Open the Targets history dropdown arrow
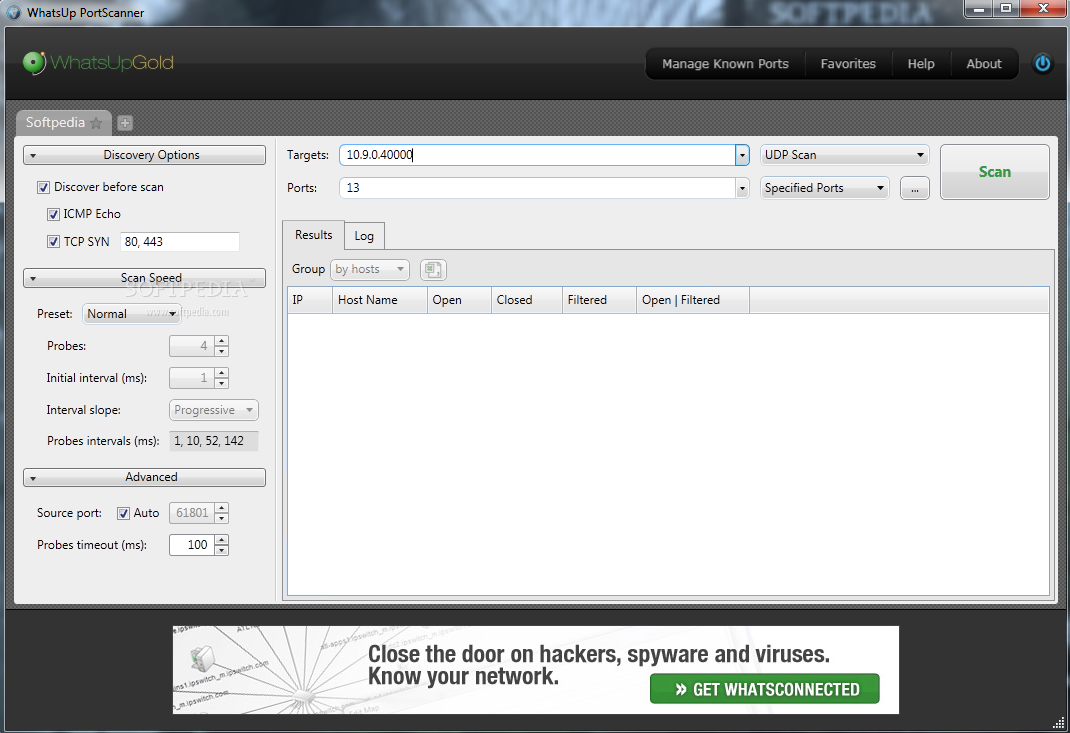Viewport: 1070px width, 733px height. pos(742,155)
